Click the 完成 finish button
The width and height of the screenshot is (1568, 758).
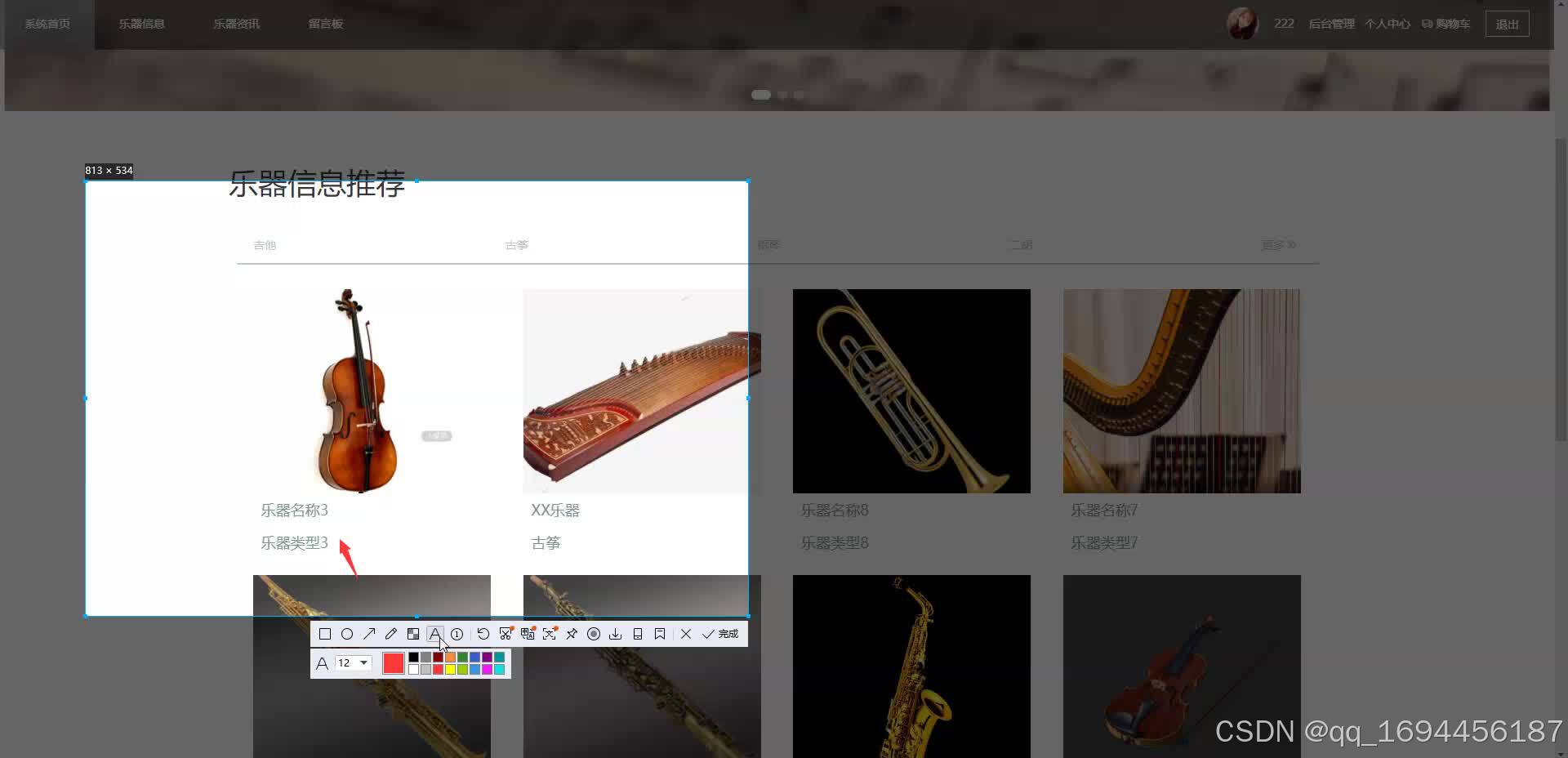[x=720, y=634]
